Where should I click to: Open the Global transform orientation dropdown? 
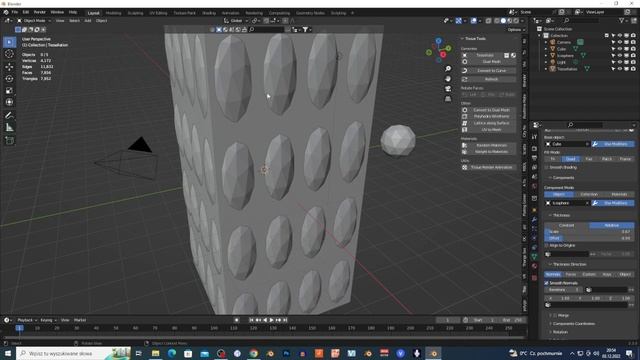236,20
